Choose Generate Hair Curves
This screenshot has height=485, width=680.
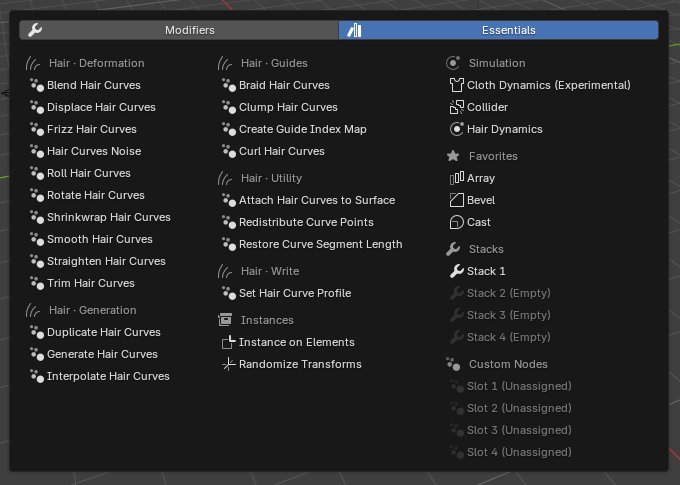click(x=102, y=354)
